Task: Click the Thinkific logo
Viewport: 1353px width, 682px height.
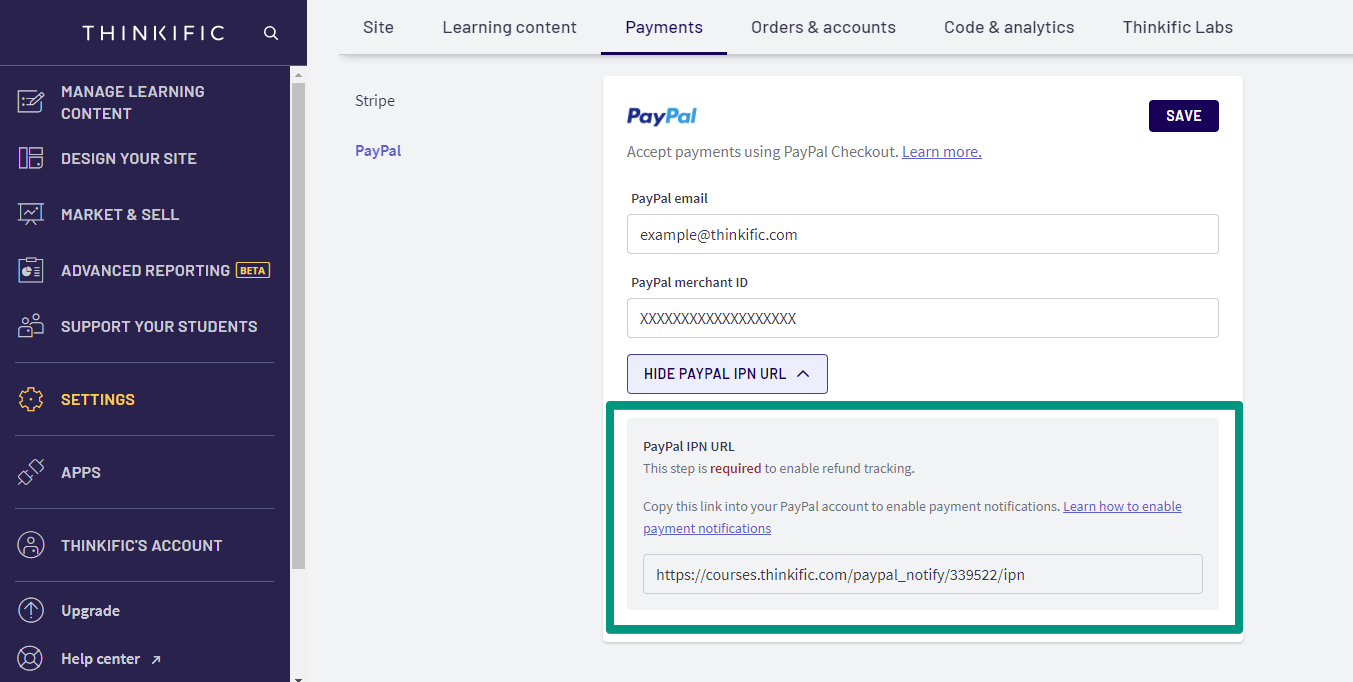Action: point(152,32)
